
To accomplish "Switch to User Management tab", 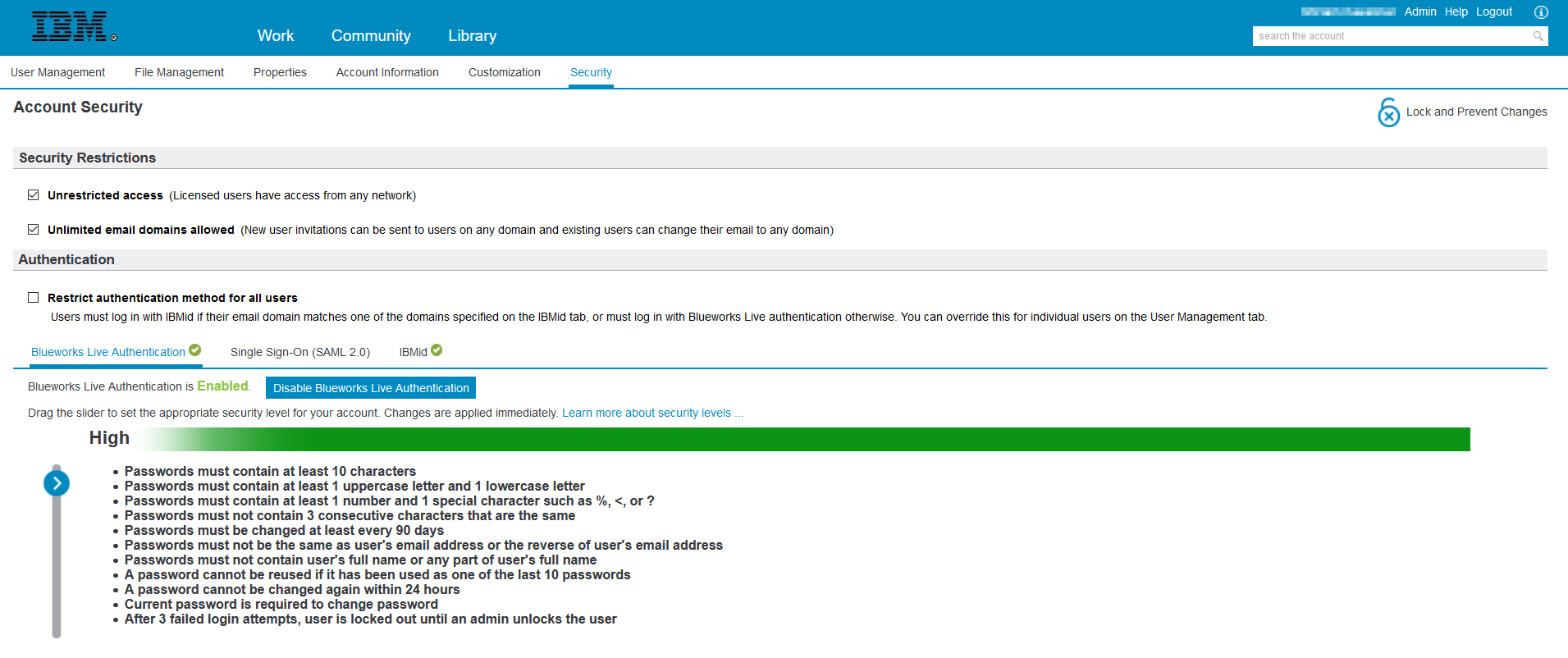I will pos(58,72).
